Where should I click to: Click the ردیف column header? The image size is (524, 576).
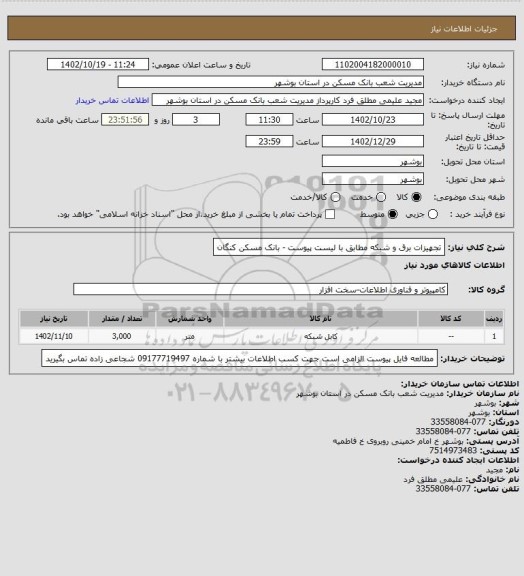[x=494, y=318]
